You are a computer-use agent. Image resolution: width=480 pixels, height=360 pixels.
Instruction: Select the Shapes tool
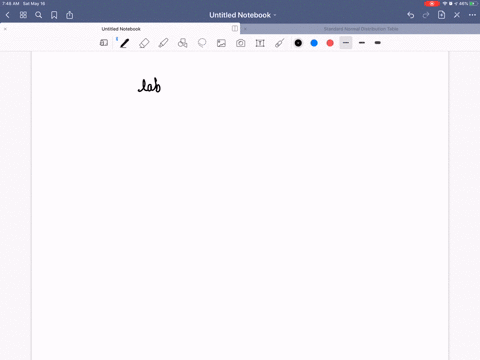pos(183,43)
